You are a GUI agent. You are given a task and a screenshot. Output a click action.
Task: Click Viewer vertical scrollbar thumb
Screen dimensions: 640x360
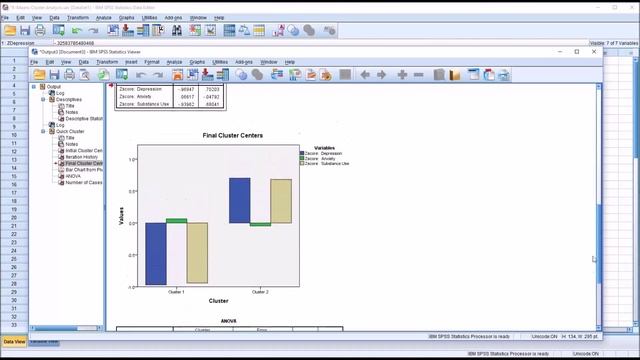(x=599, y=243)
